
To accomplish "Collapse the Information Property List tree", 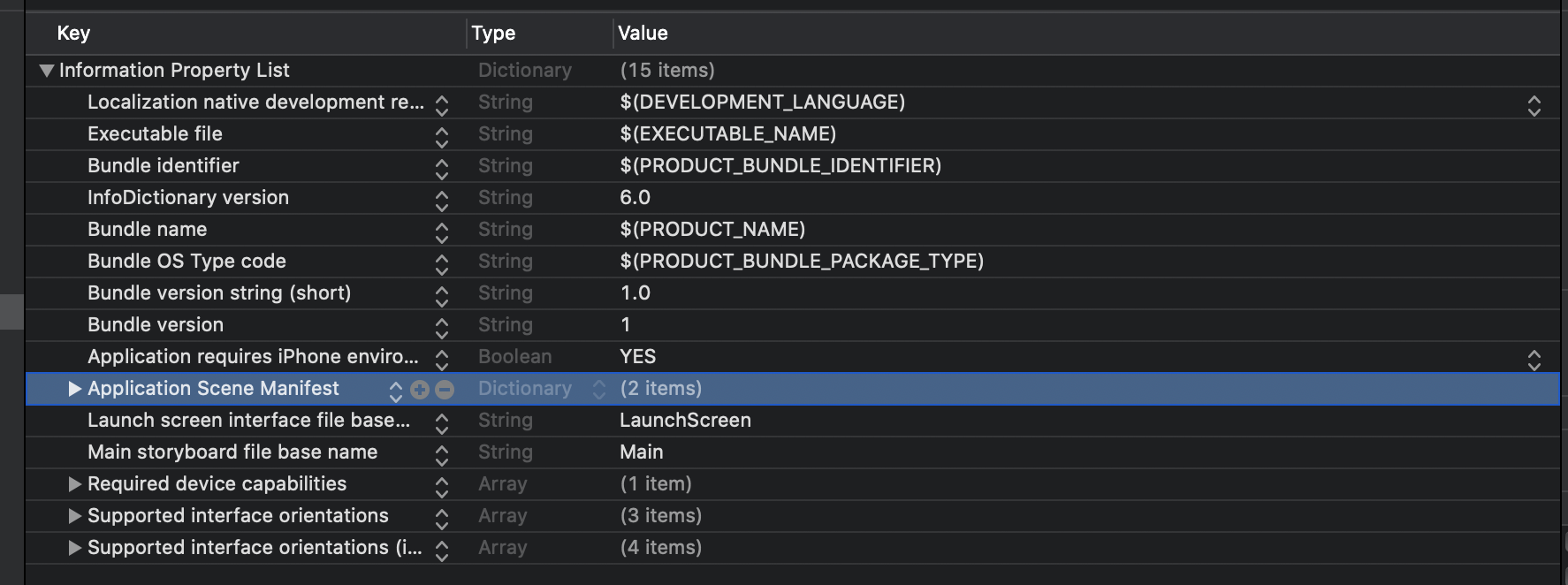I will [47, 71].
